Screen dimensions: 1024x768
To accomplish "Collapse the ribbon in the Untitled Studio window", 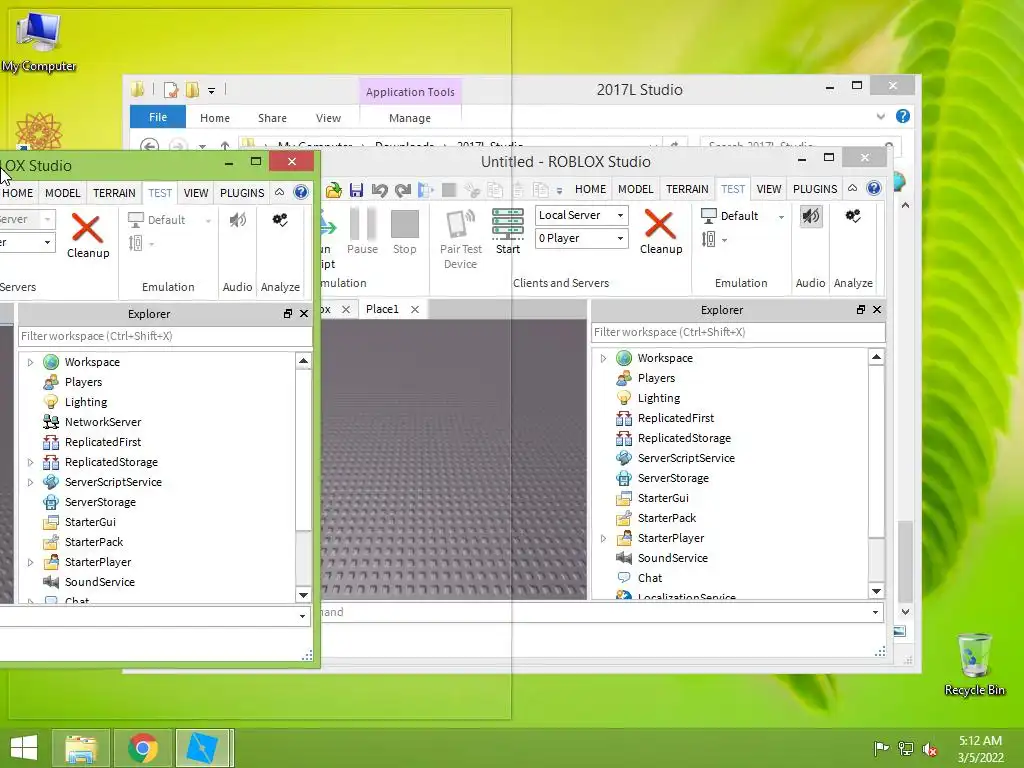I will pos(852,188).
